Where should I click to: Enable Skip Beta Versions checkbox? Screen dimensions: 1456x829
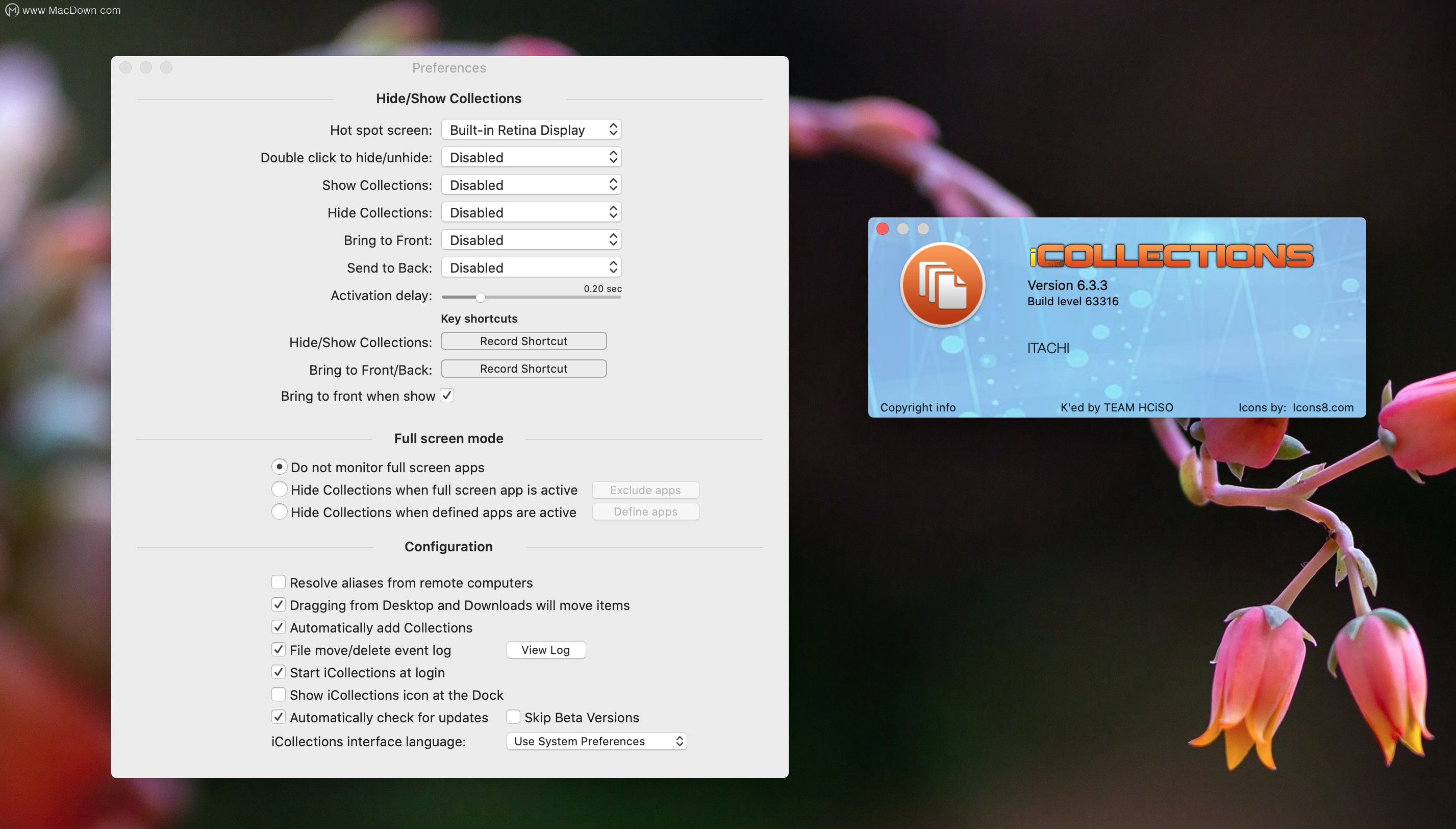point(513,717)
